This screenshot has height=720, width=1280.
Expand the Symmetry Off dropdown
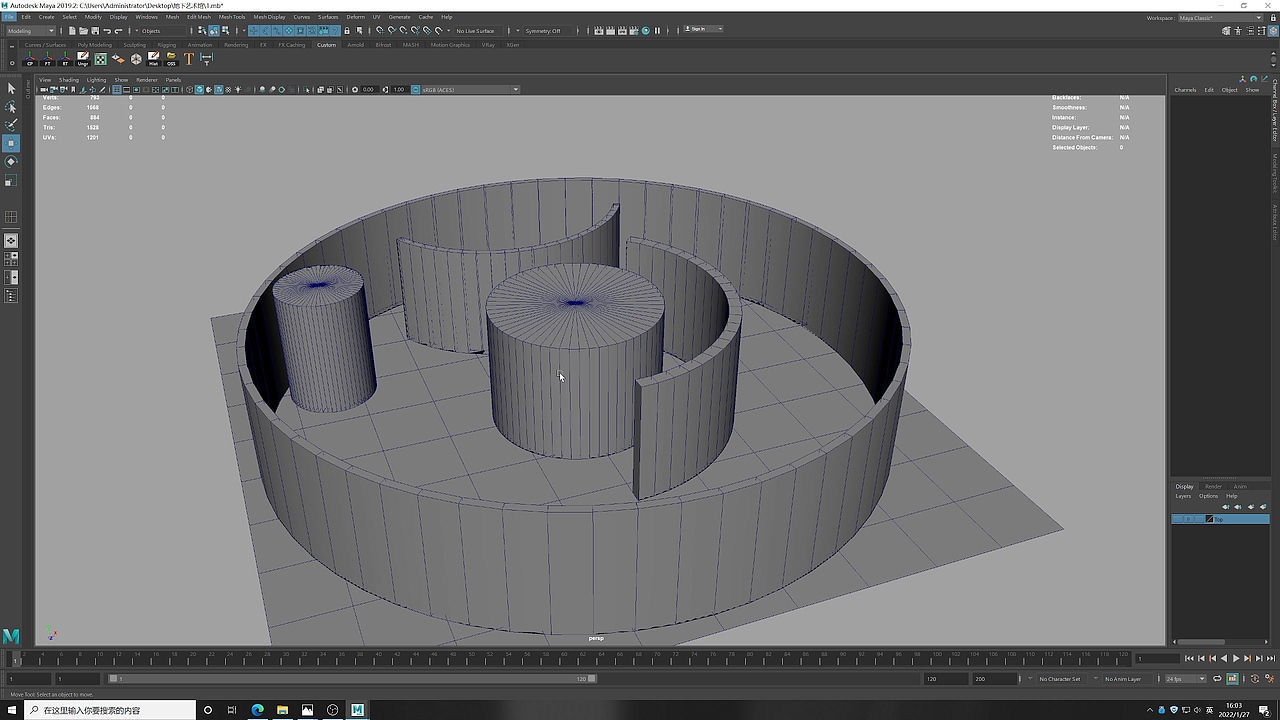point(546,31)
